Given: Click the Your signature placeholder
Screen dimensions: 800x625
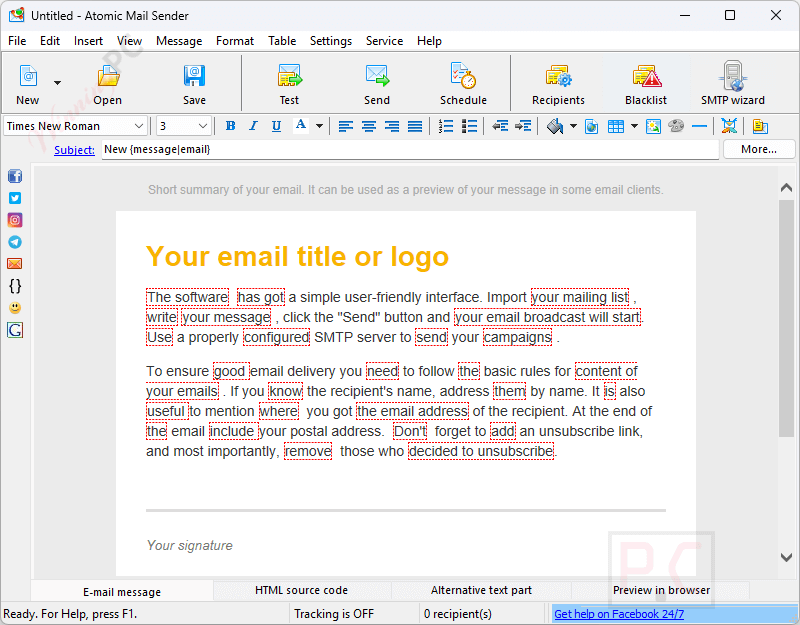Looking at the screenshot, I should click(x=189, y=545).
